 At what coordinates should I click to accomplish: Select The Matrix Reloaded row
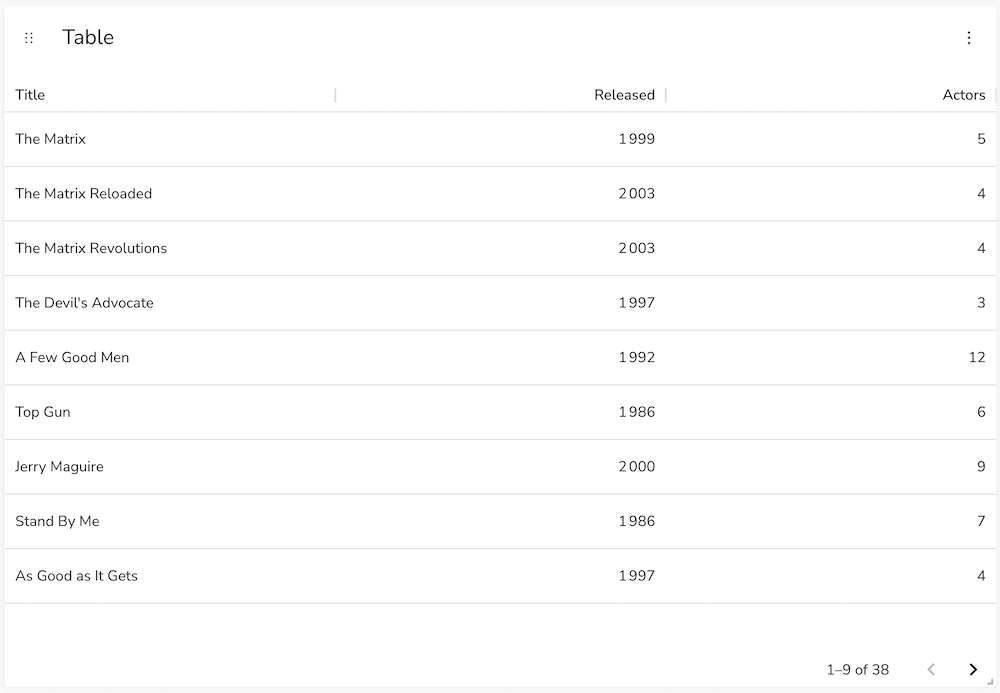coord(500,194)
